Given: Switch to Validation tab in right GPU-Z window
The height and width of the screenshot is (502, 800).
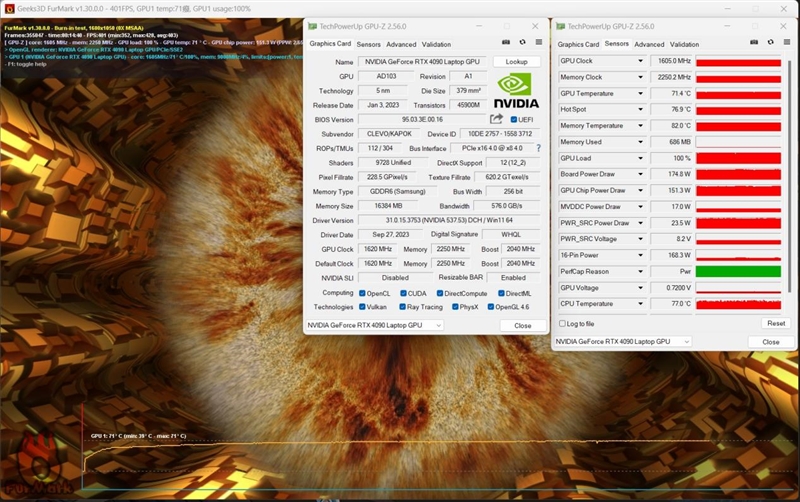Looking at the screenshot, I should [x=684, y=44].
